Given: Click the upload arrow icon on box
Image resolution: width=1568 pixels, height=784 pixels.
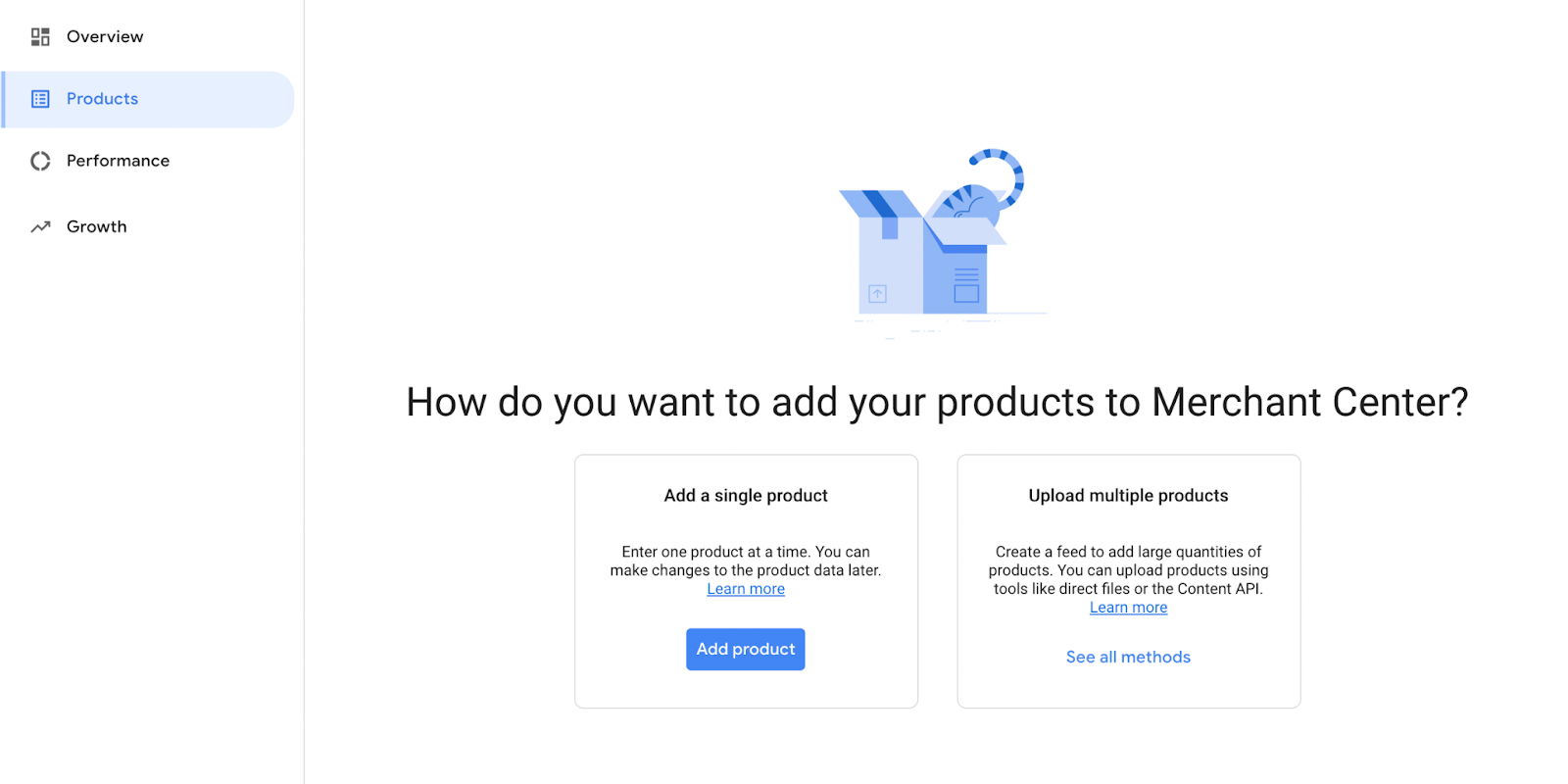Looking at the screenshot, I should click(878, 293).
